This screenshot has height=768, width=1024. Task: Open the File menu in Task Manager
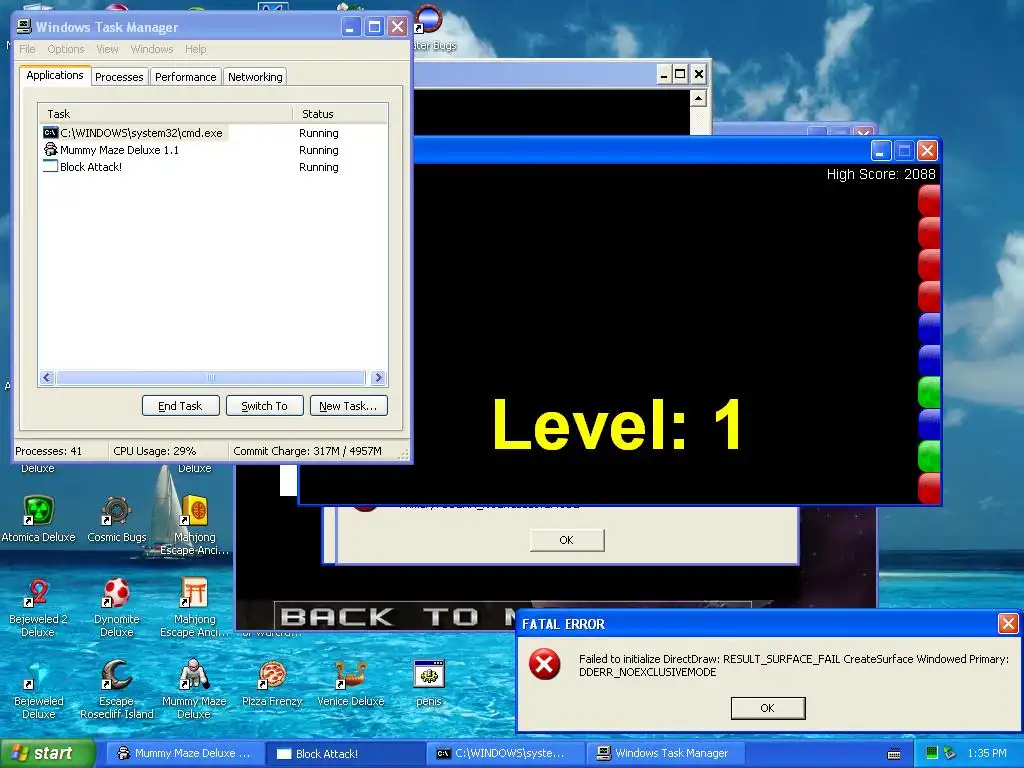coord(27,49)
